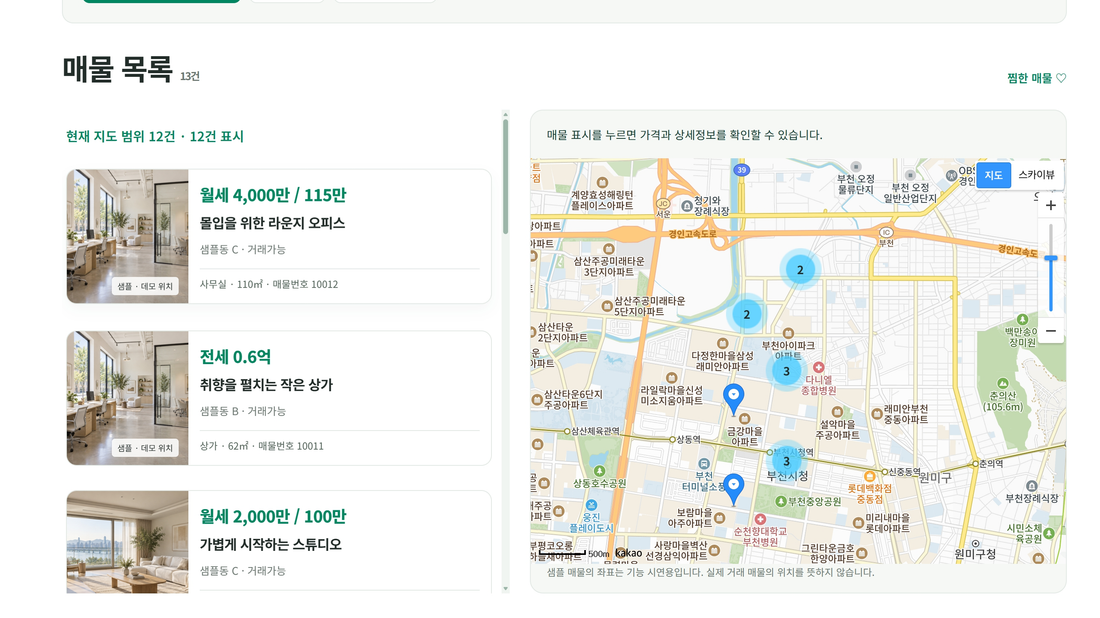Click text 상가 · 62㎡ · 매물번호 10011
The height and width of the screenshot is (618, 1100).
pyautogui.click(x=262, y=445)
